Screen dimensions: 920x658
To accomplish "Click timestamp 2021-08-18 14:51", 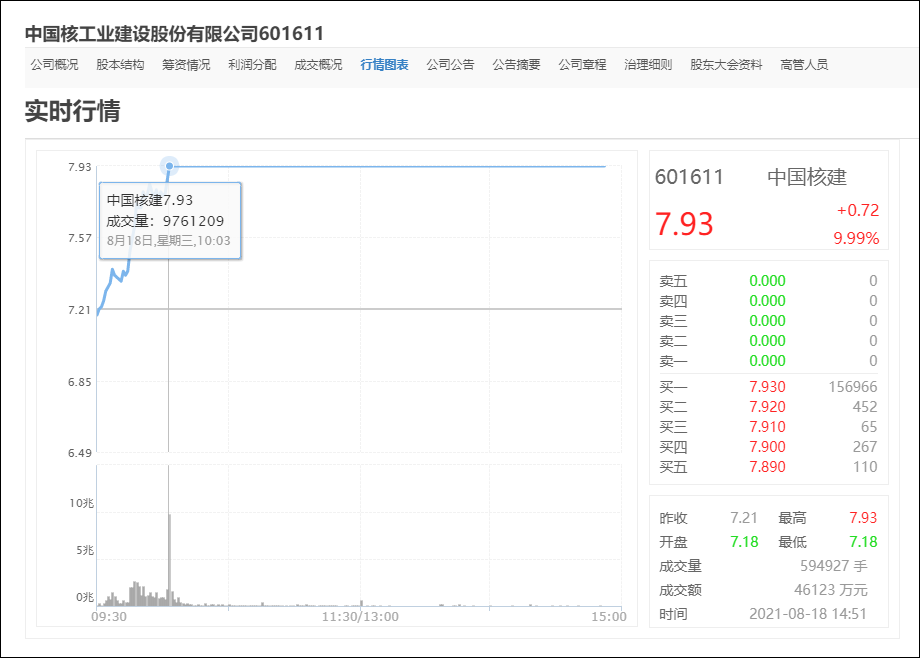I will tap(808, 614).
